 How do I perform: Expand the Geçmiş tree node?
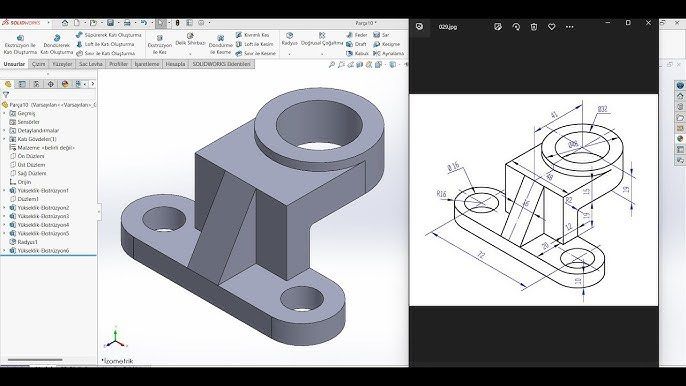(x=4, y=113)
